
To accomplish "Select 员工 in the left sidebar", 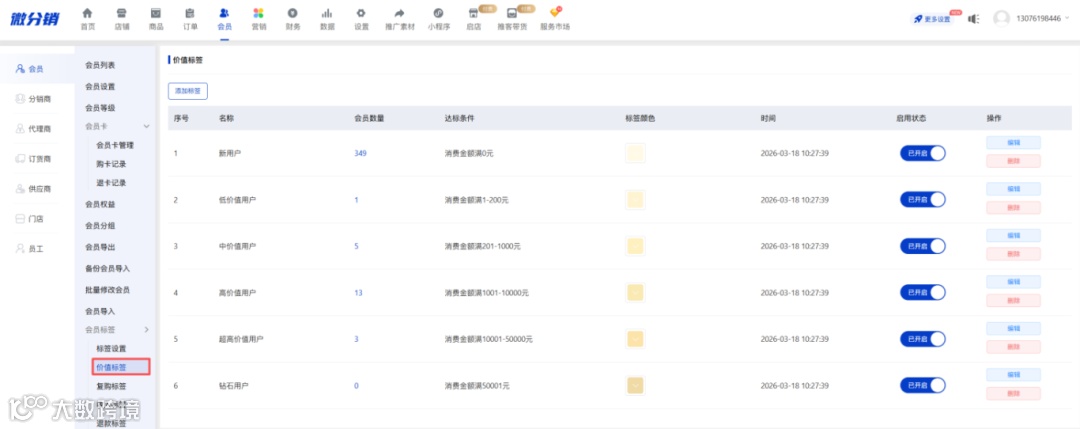I will pos(37,249).
